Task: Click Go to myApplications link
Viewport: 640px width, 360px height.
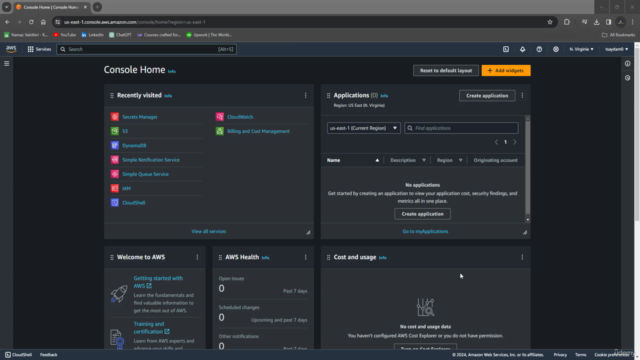Action: tap(425, 231)
